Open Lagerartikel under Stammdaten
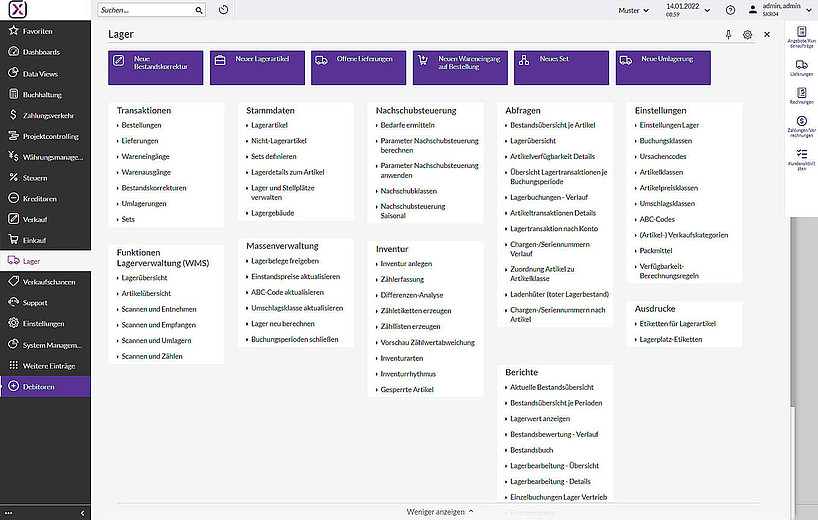Screen dimensions: 818x520 coord(269,125)
